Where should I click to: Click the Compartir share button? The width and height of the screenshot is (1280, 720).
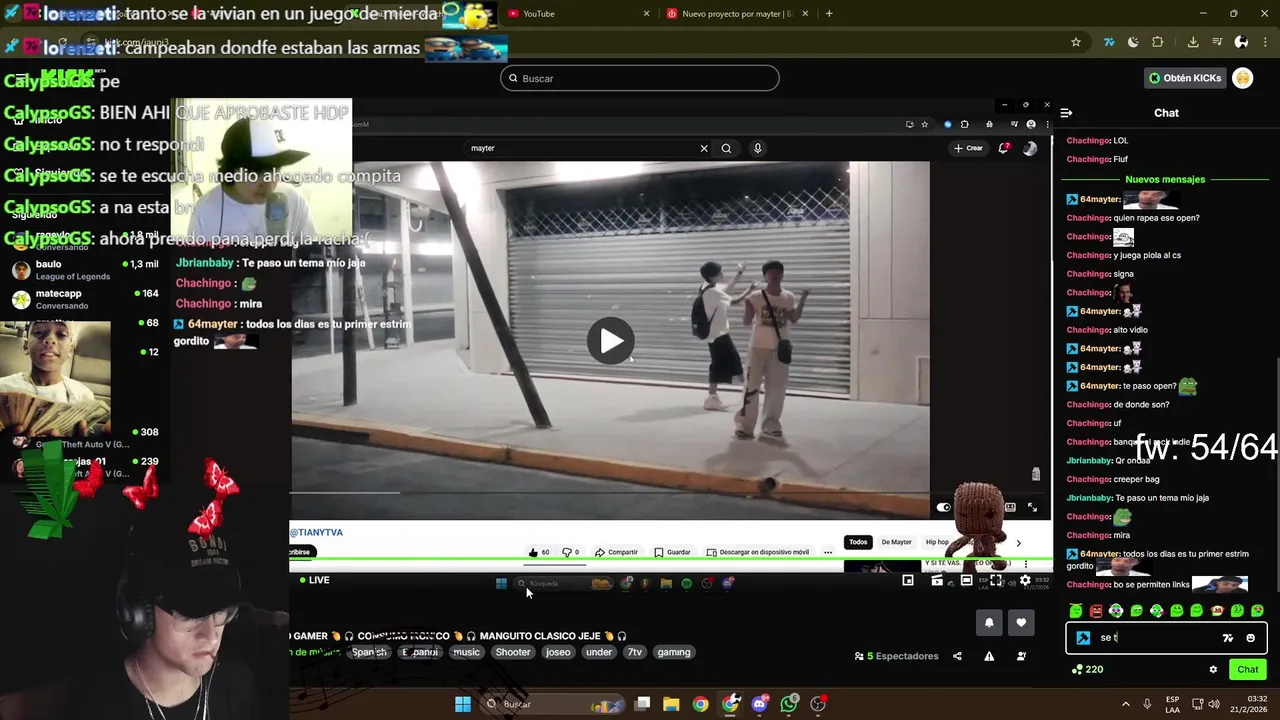616,552
